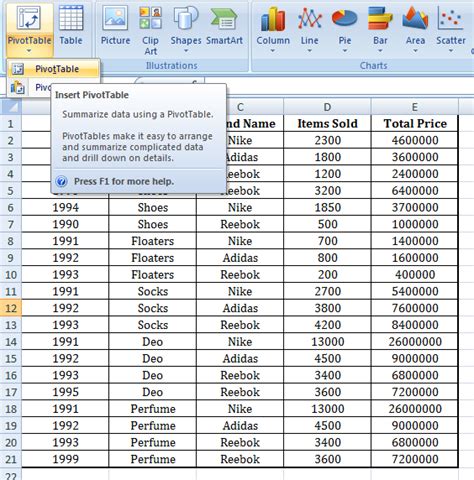Select column D header
Image resolution: width=474 pixels, height=480 pixels.
[x=327, y=107]
